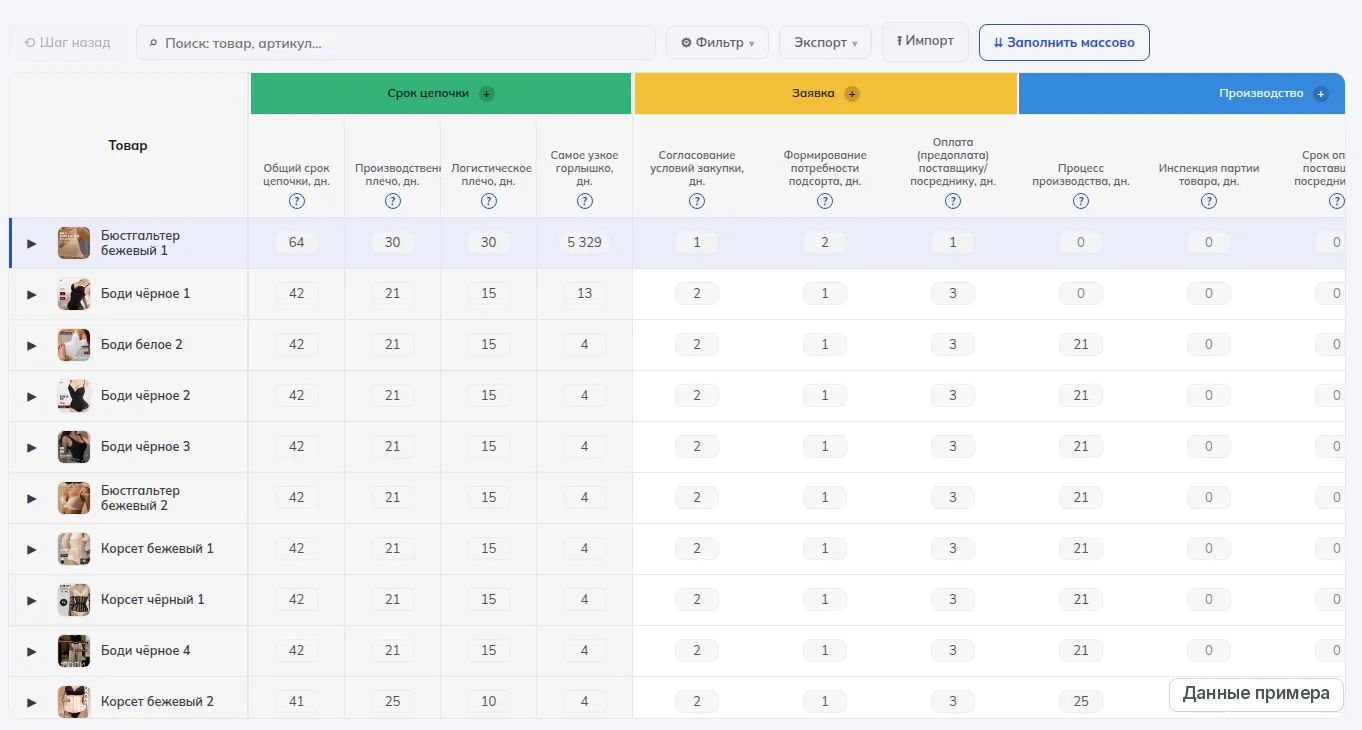Open help icon under Общий срок цепочки
The width and height of the screenshot is (1362, 730).
coord(297,201)
